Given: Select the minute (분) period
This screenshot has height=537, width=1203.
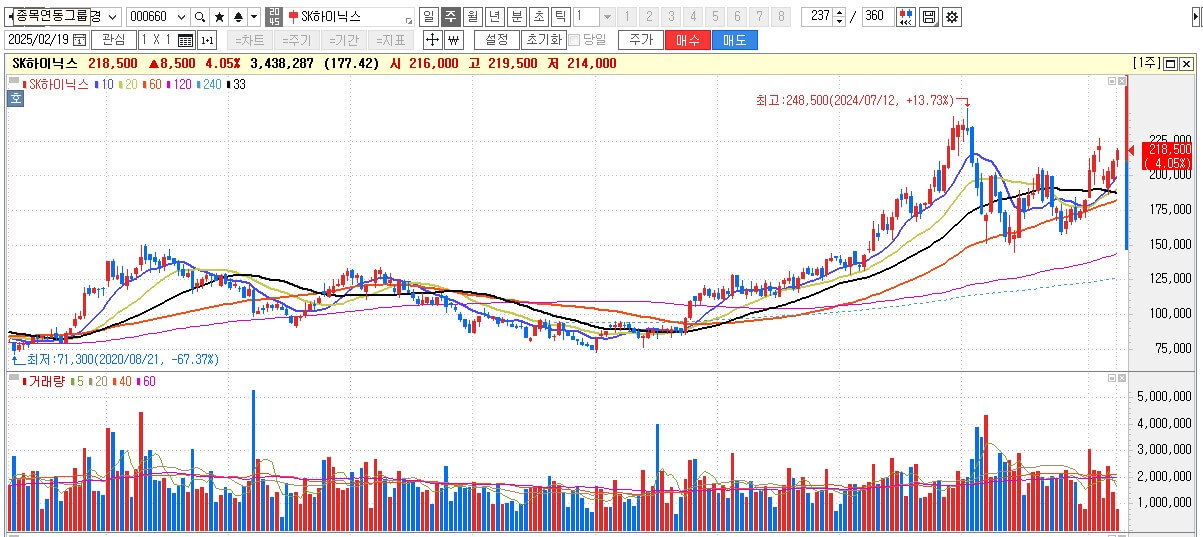Looking at the screenshot, I should coord(517,17).
